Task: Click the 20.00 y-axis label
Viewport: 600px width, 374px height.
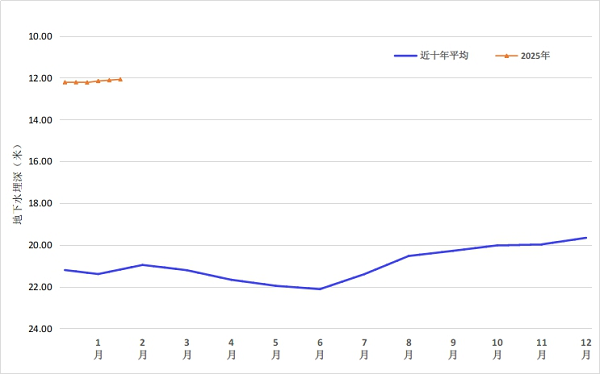Action: tap(40, 245)
